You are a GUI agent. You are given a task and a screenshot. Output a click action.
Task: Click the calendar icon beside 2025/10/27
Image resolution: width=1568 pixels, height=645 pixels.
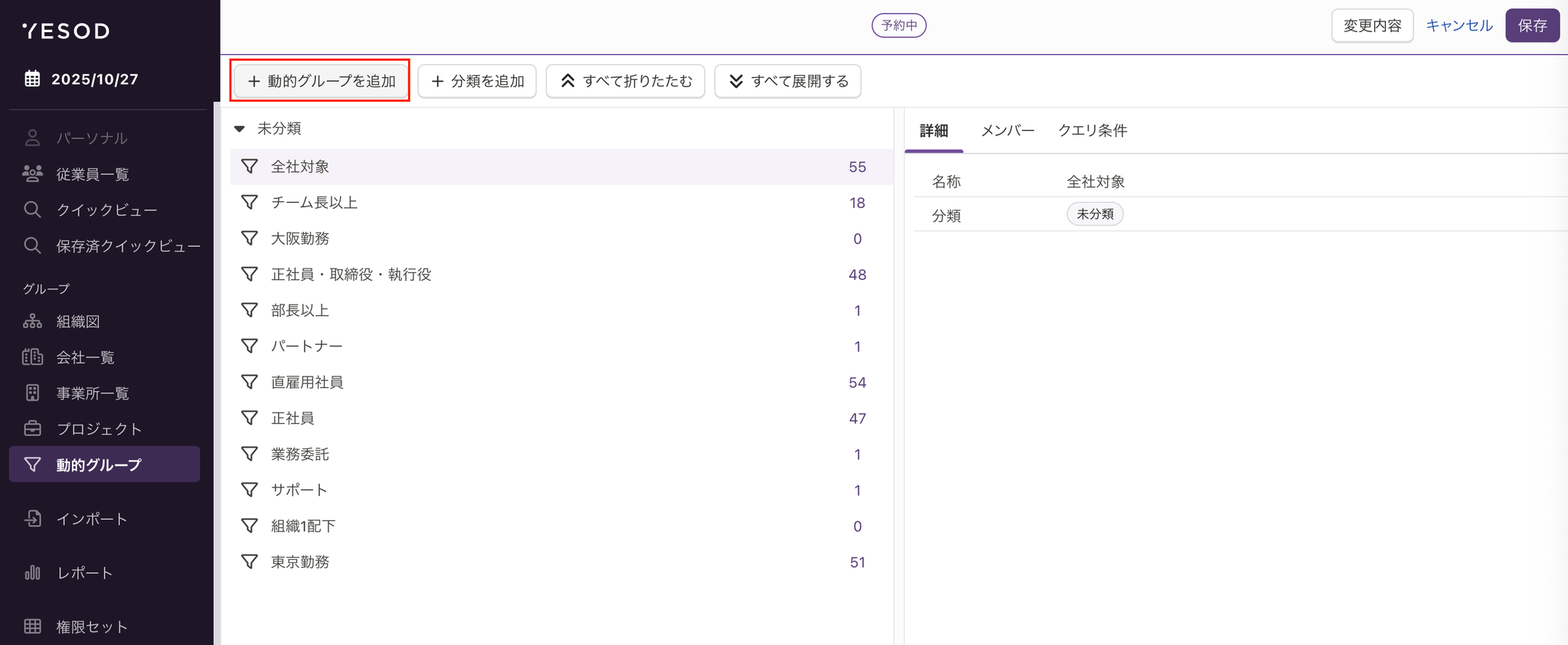(x=32, y=79)
